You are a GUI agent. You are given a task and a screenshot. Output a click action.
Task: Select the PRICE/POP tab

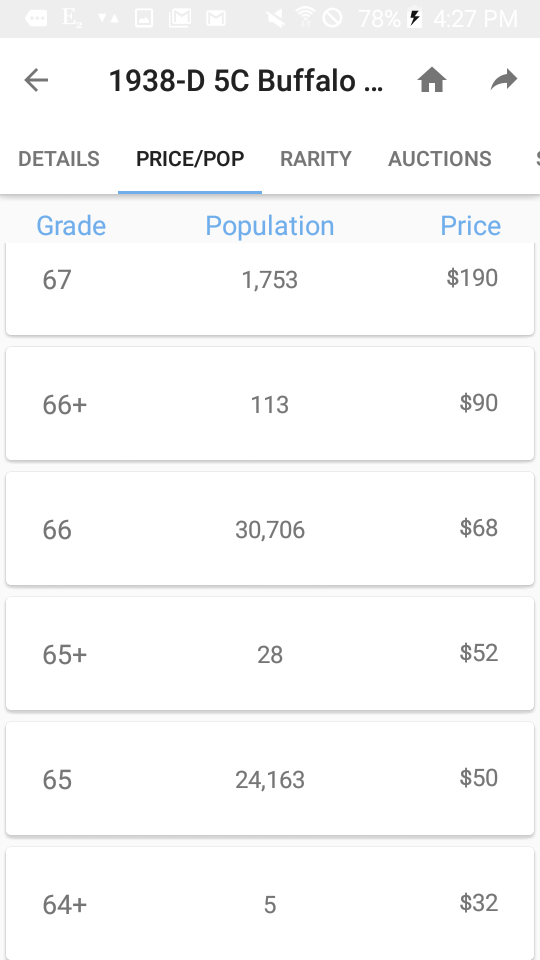coord(190,159)
